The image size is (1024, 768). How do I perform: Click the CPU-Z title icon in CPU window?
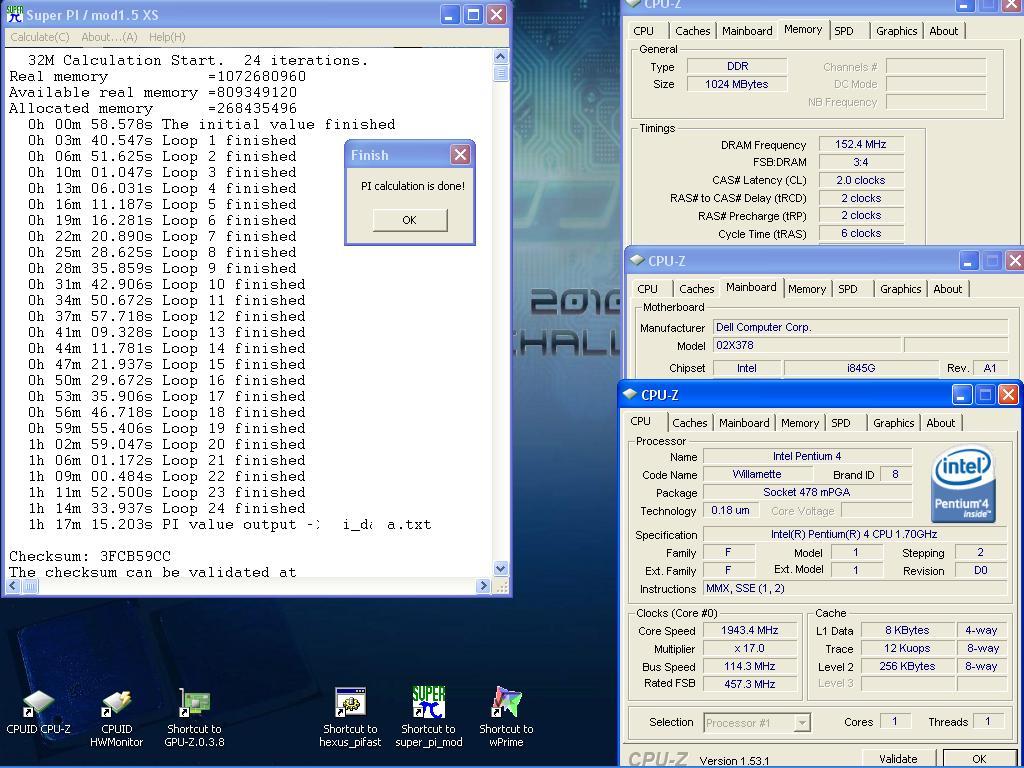pyautogui.click(x=630, y=394)
